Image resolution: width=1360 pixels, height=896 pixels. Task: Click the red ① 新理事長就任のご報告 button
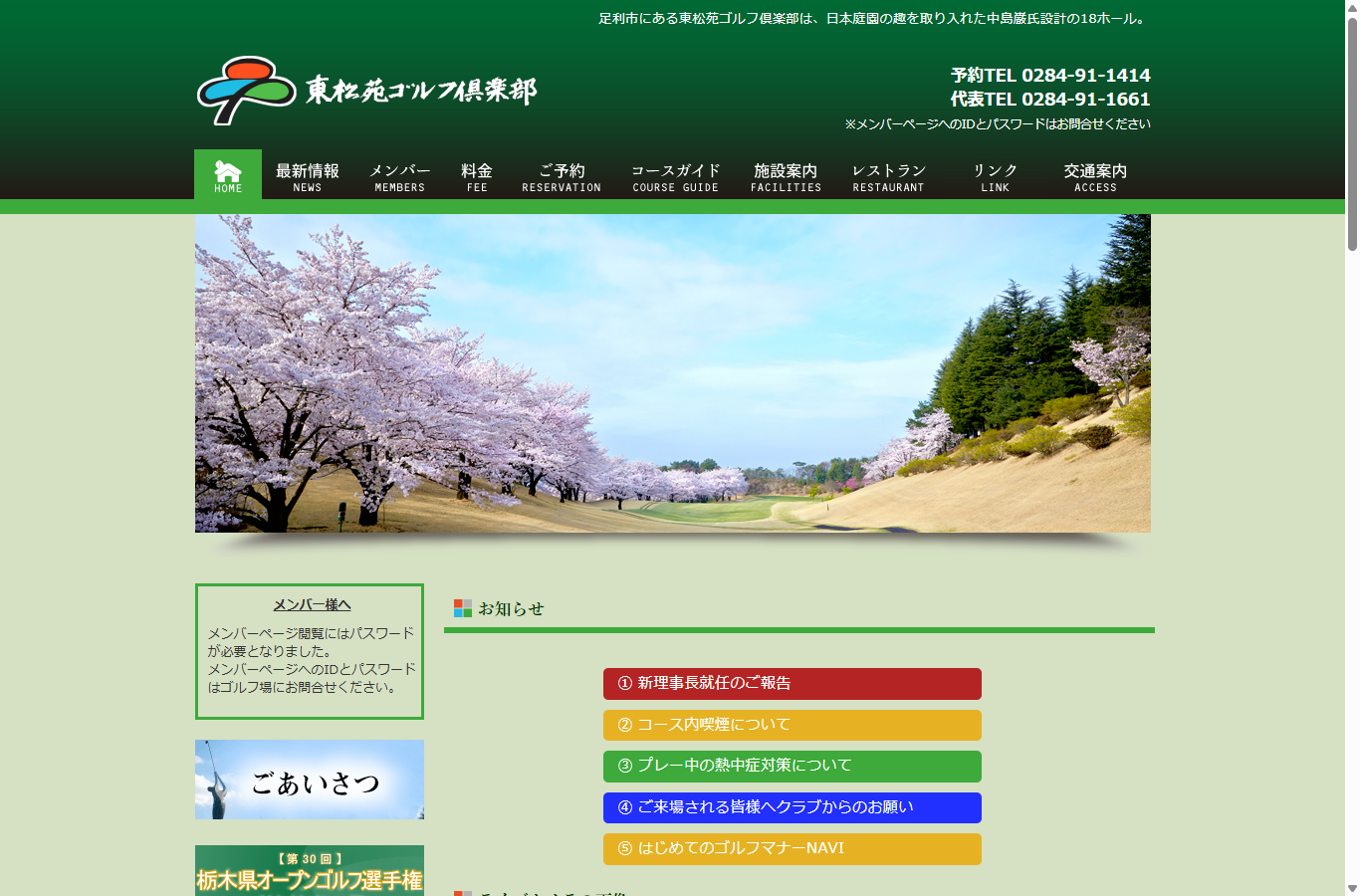(793, 684)
